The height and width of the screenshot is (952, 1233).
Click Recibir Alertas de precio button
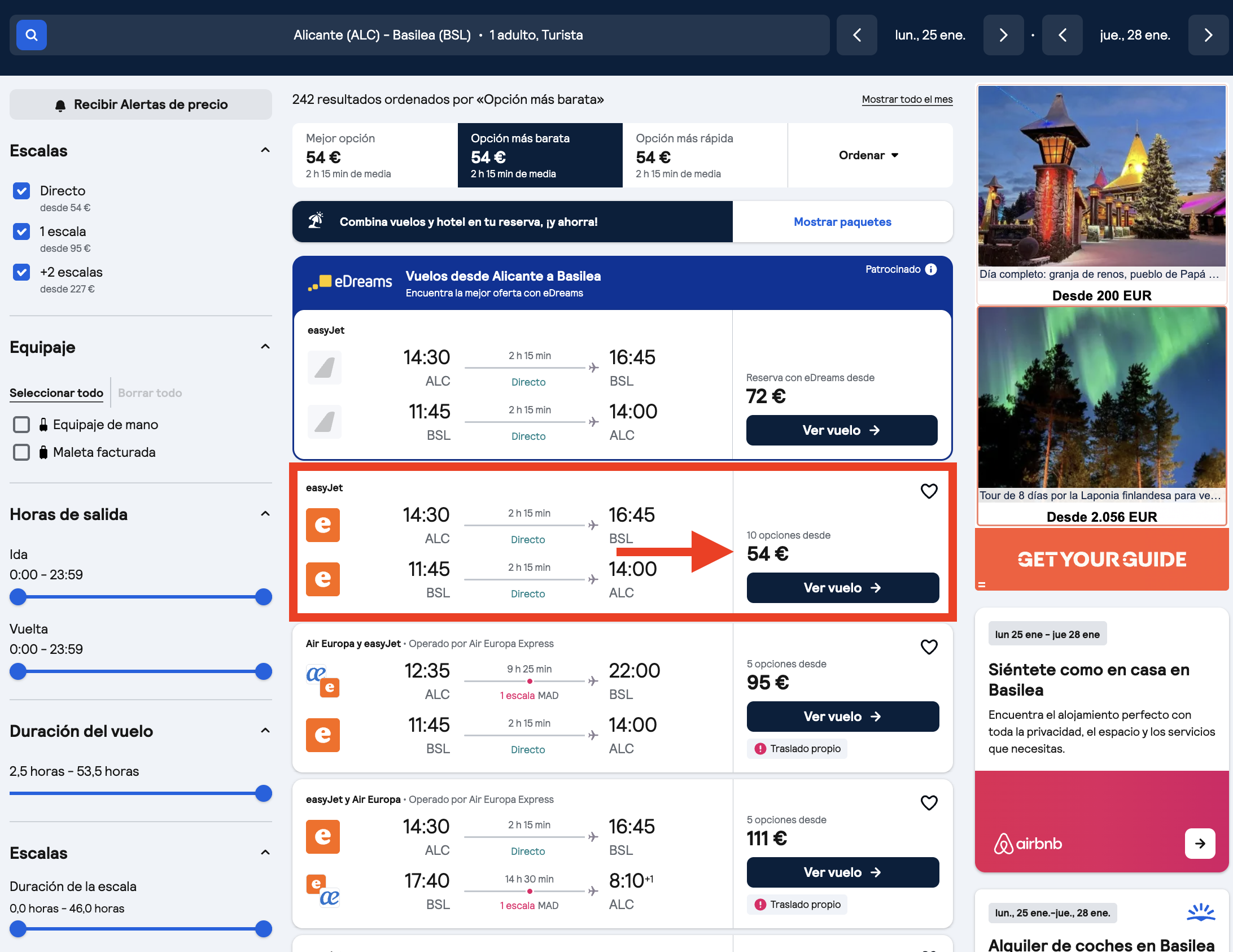click(x=141, y=104)
